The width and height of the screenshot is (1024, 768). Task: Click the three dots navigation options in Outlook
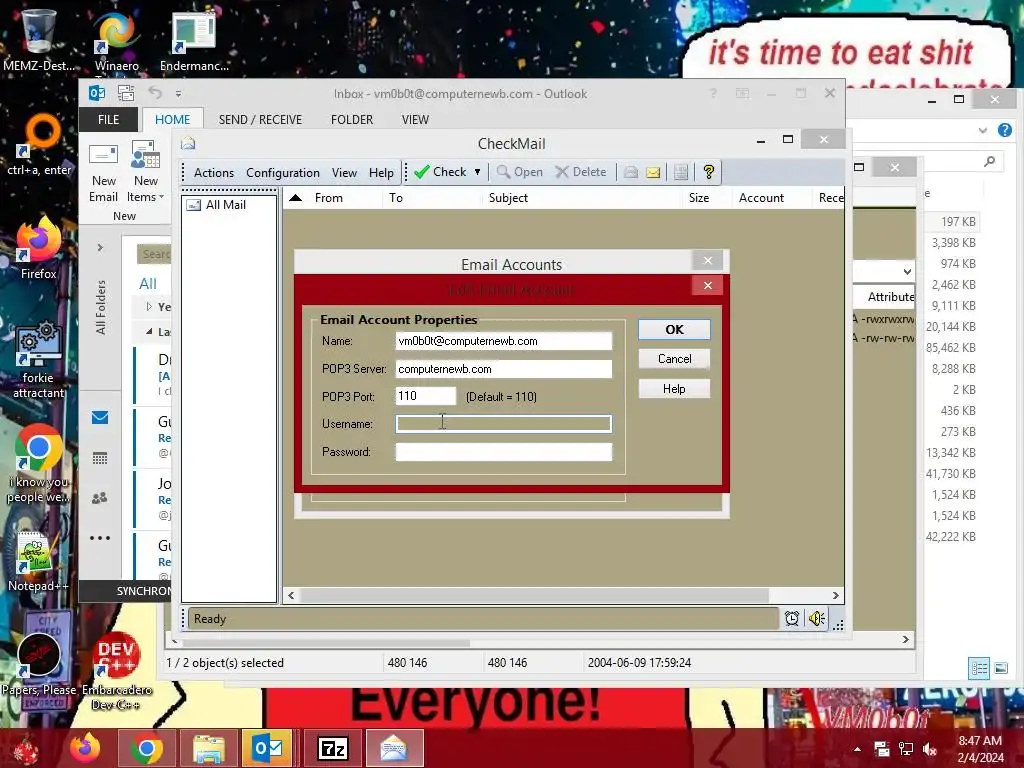click(x=100, y=538)
